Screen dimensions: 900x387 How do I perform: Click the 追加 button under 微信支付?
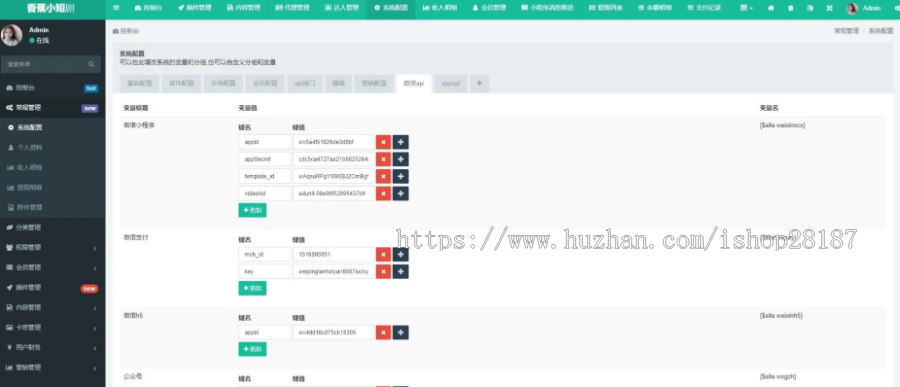253,288
